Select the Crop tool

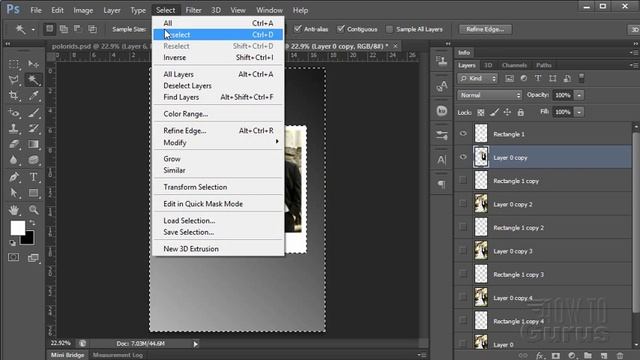tap(13, 96)
